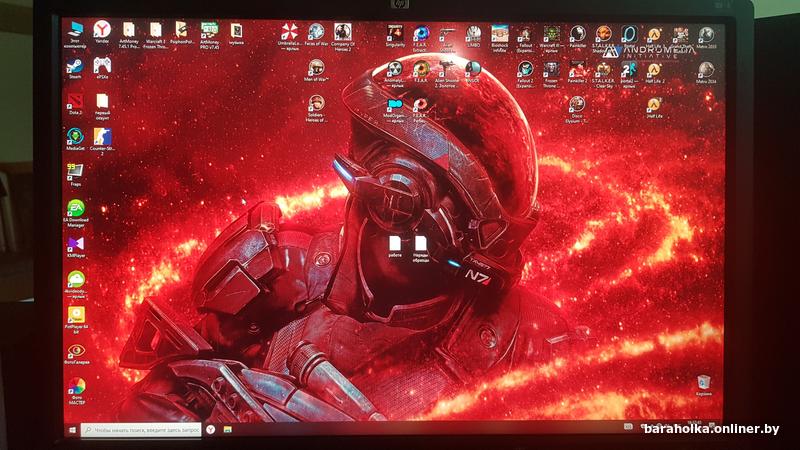Launch the Portal shortcut

point(629,37)
